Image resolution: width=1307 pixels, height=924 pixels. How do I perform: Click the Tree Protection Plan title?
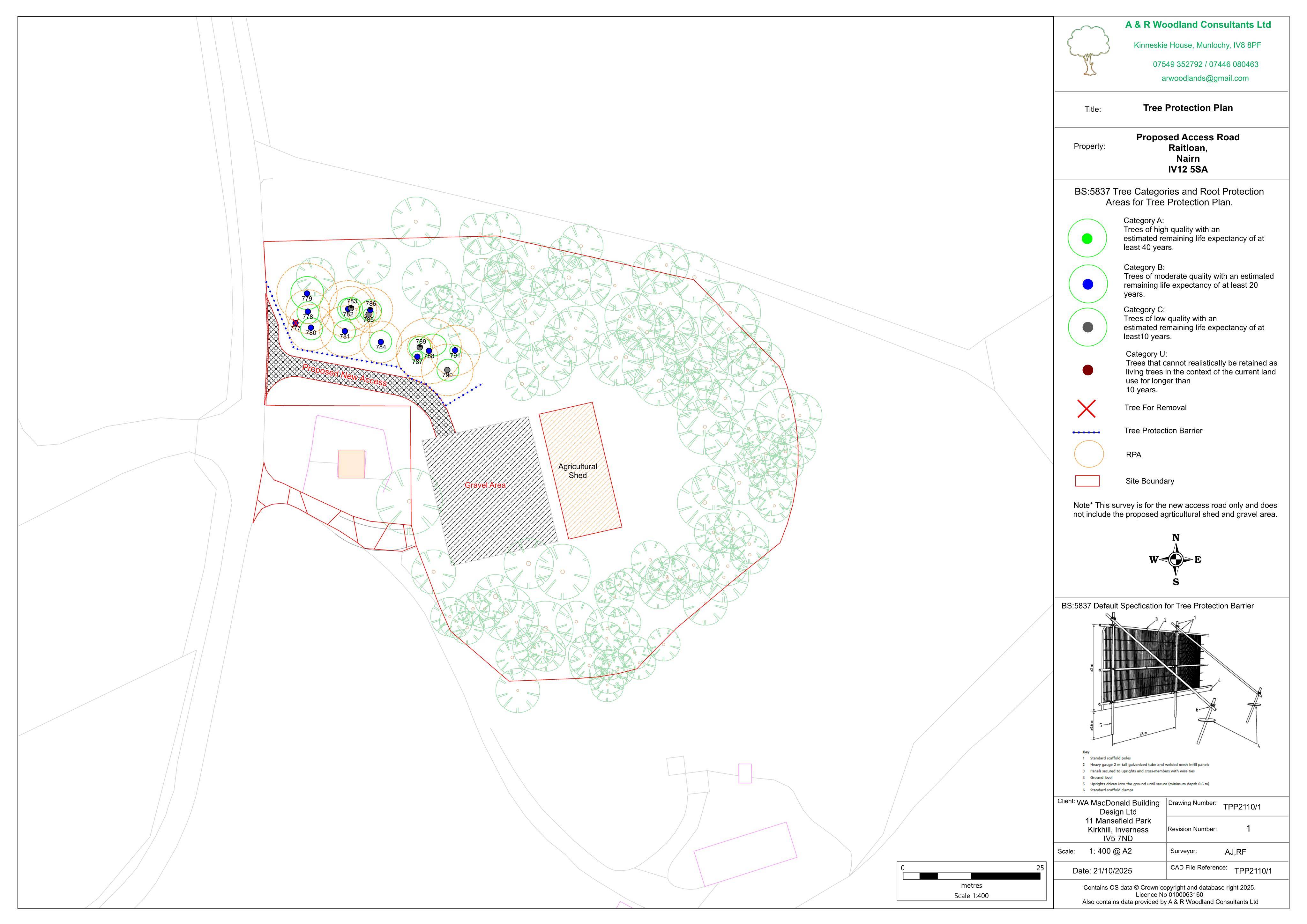coord(1188,108)
